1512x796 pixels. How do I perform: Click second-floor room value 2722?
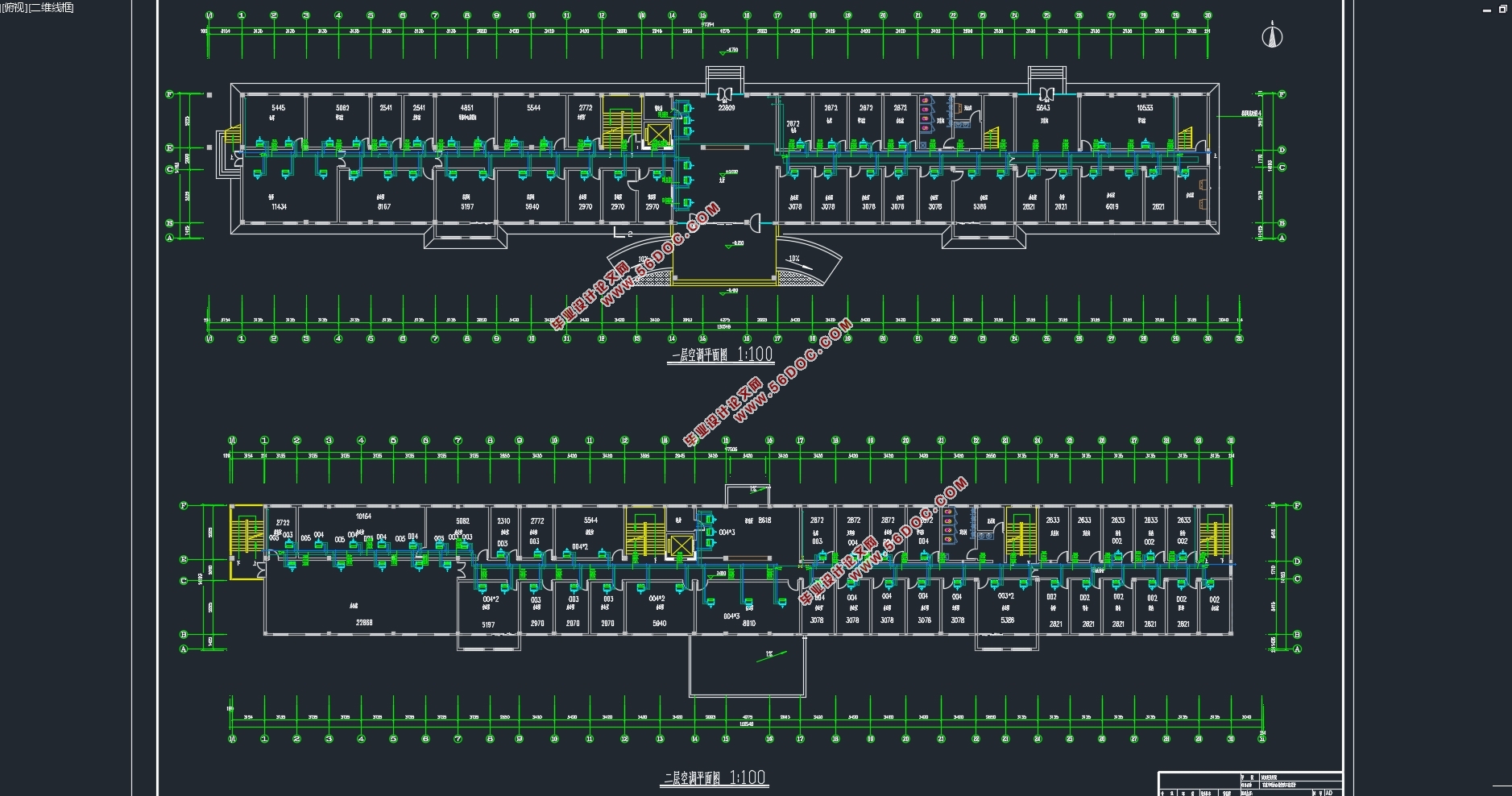(x=283, y=523)
